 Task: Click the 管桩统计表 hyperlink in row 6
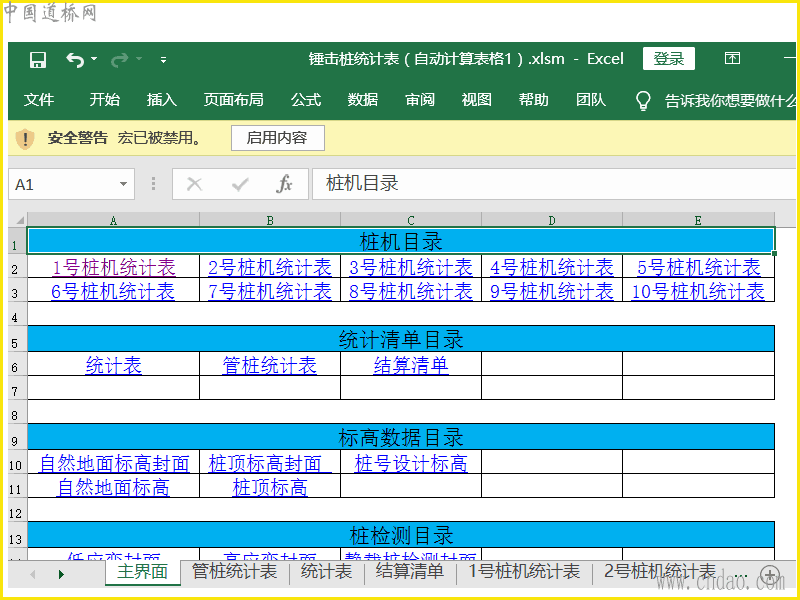coord(269,366)
